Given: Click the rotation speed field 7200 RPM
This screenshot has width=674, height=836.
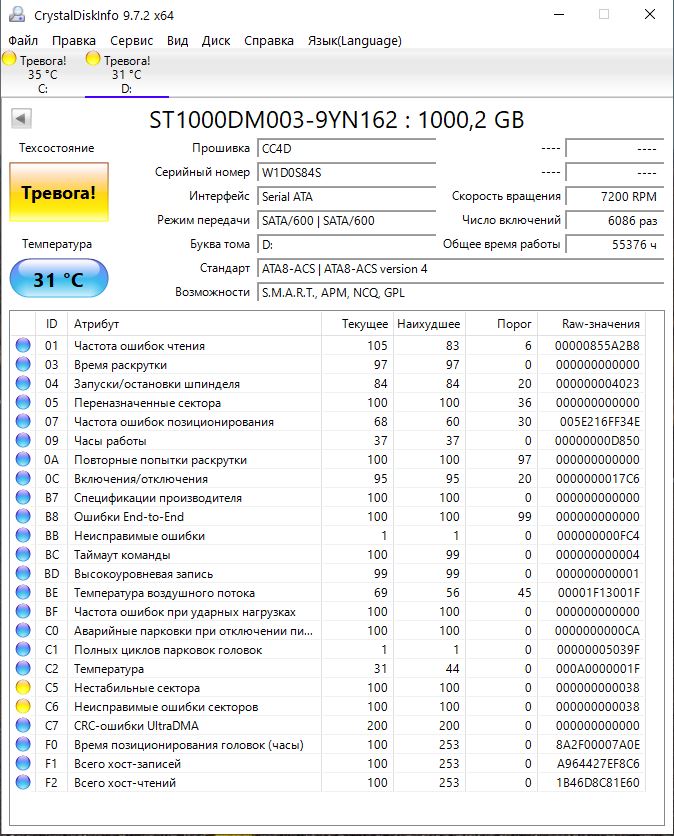Looking at the screenshot, I should (615, 196).
